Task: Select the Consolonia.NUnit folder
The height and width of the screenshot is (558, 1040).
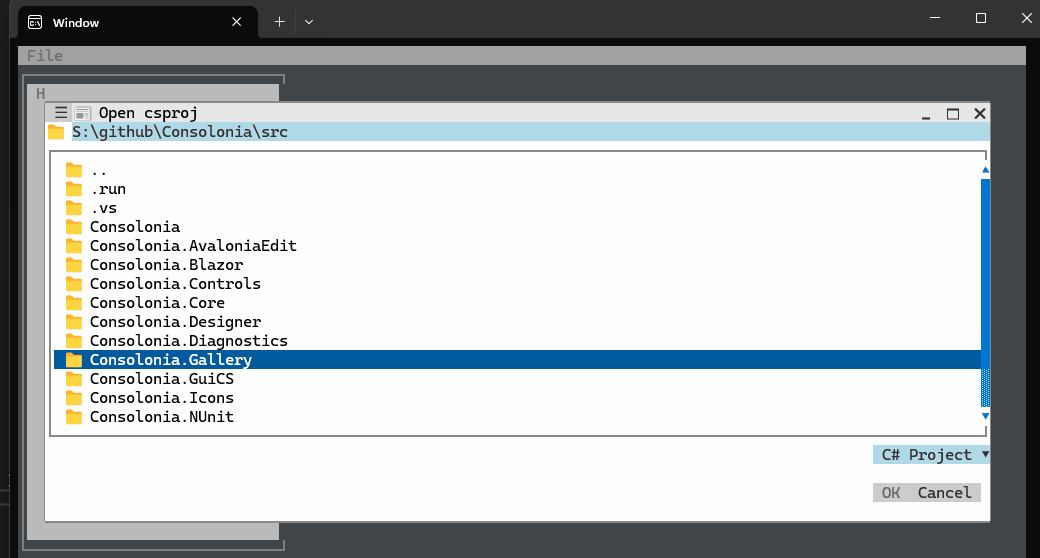Action: click(517, 417)
